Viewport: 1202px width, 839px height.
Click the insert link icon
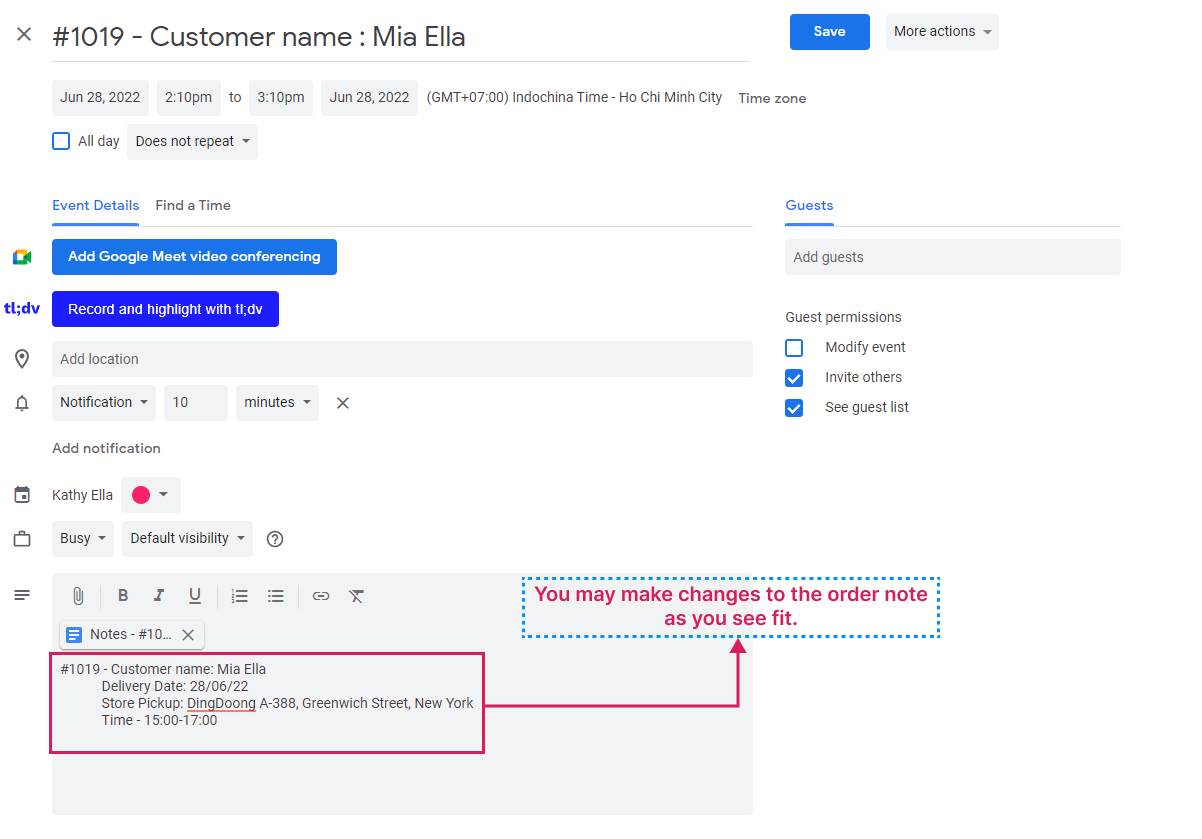tap(321, 596)
